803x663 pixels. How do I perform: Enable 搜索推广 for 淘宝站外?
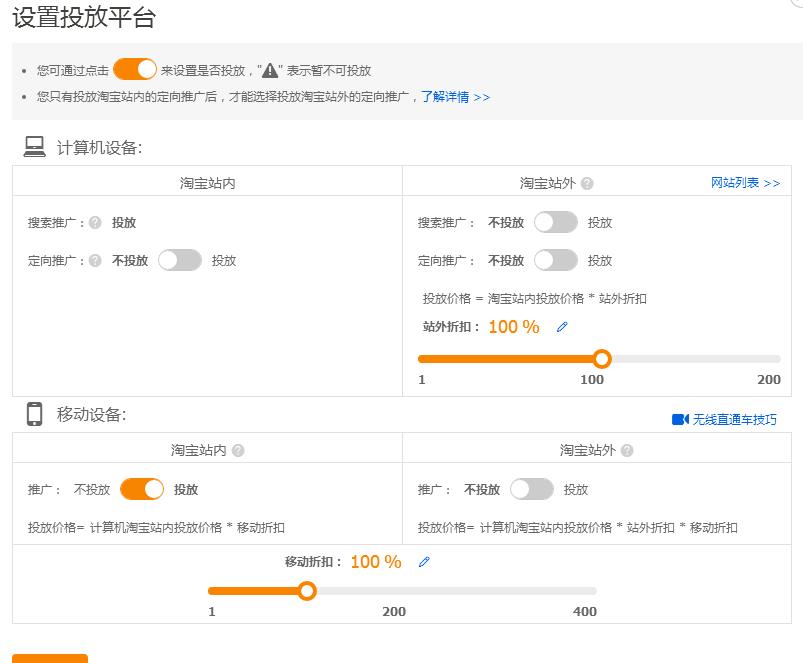click(556, 222)
